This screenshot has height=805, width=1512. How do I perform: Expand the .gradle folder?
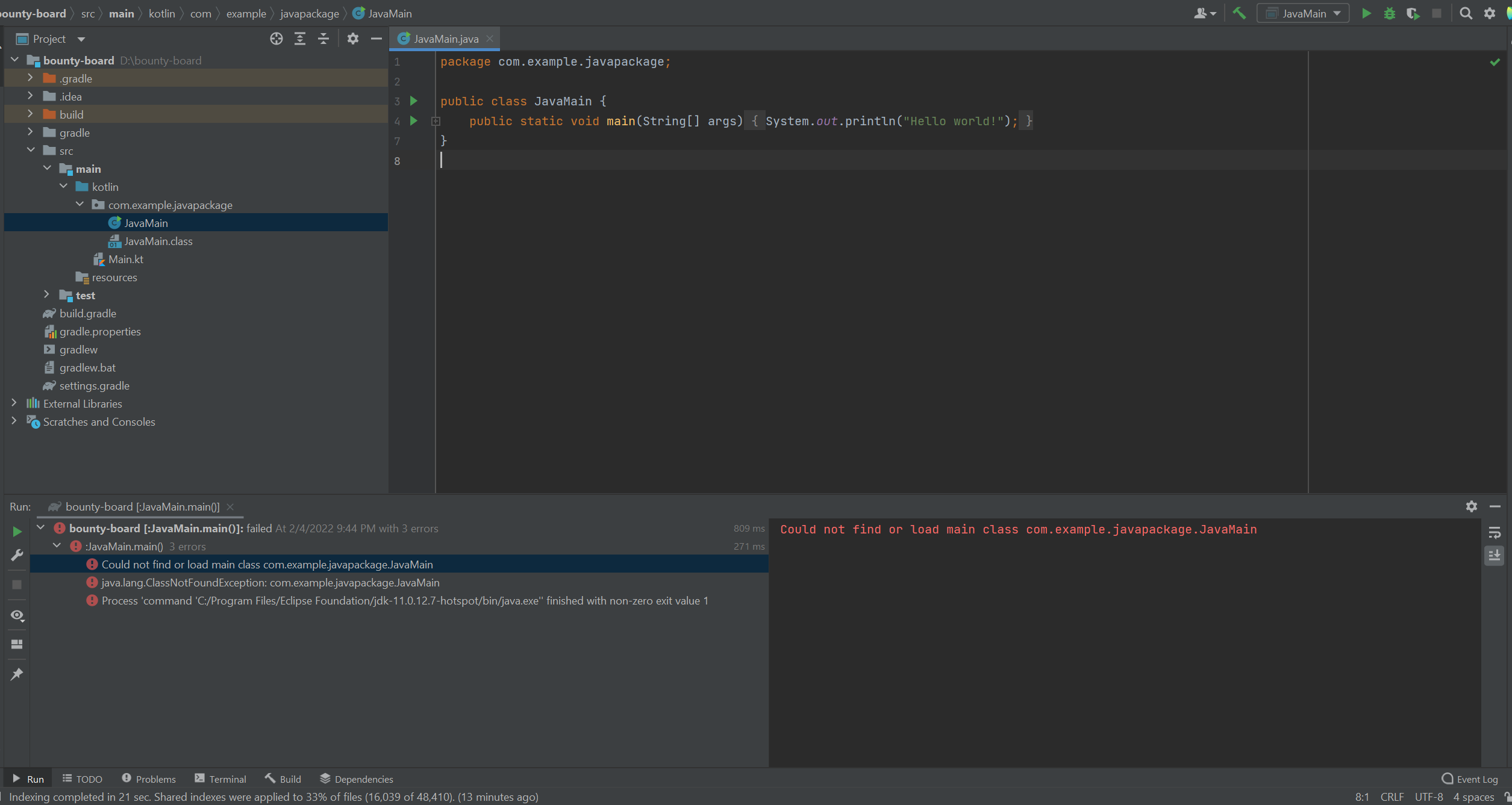(30, 78)
